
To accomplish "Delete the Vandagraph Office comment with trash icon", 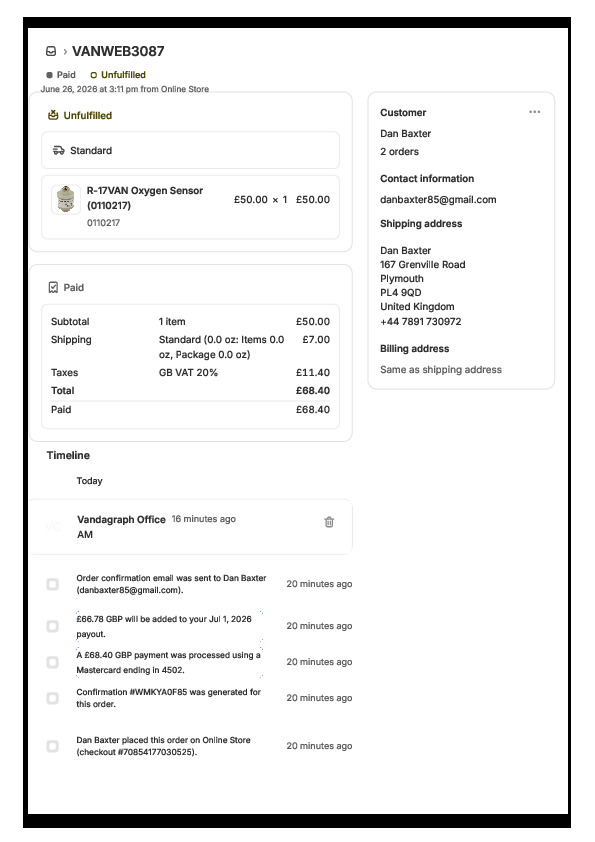I will [x=329, y=522].
